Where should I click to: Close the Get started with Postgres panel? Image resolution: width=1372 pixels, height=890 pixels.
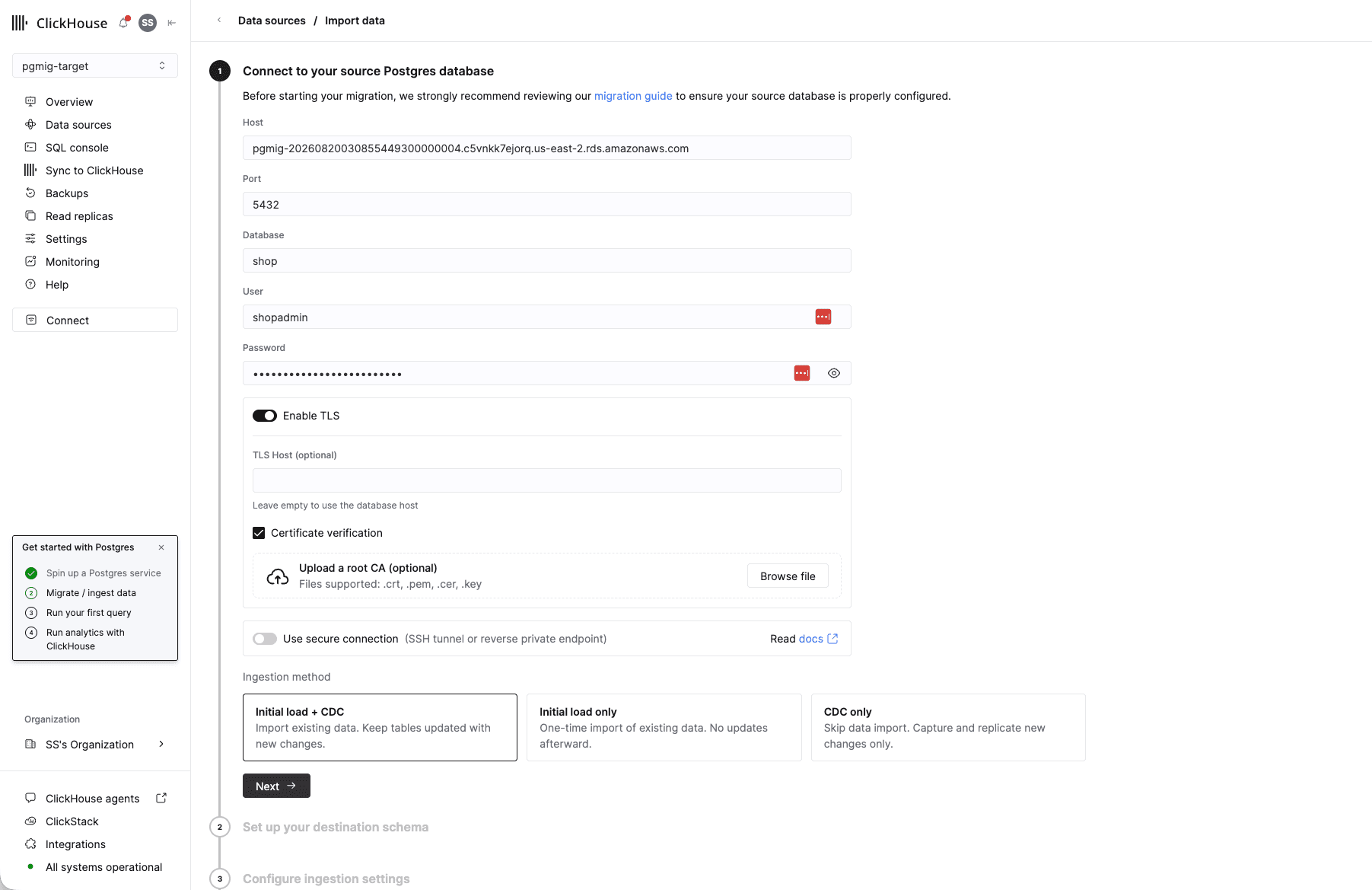point(161,547)
